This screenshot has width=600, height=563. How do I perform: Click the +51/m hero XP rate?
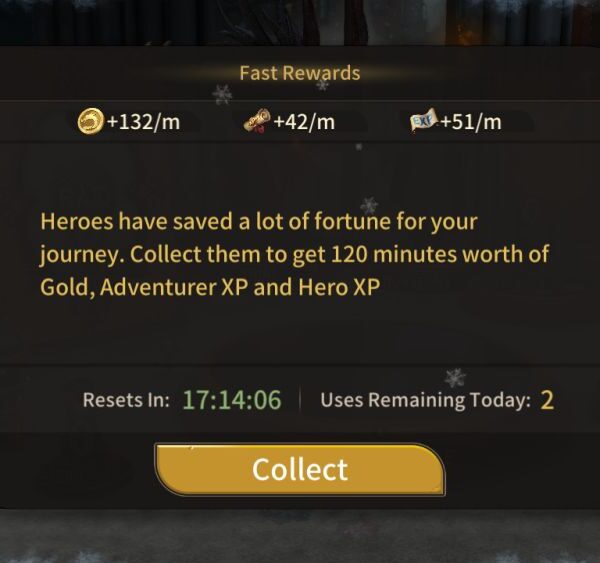click(471, 122)
